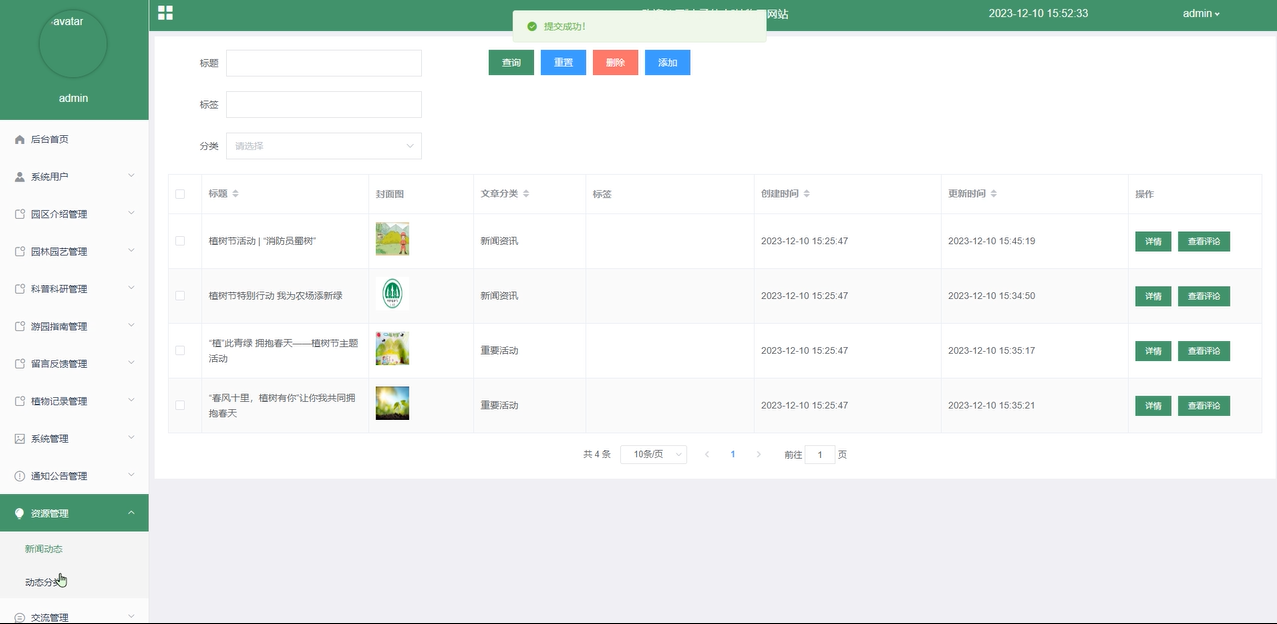Sort by 创建时间 column arrows
Screen dimensions: 1277x624
coord(807,194)
